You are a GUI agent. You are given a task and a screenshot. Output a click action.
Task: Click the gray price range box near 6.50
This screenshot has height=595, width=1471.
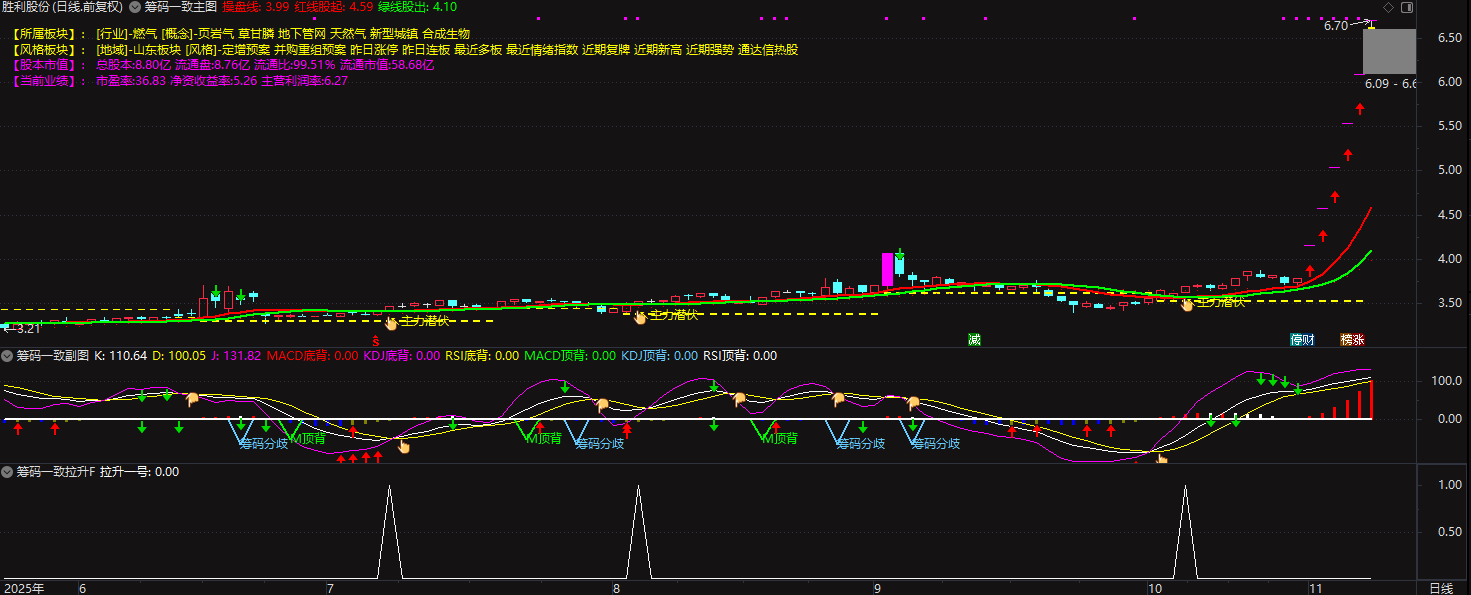1391,51
